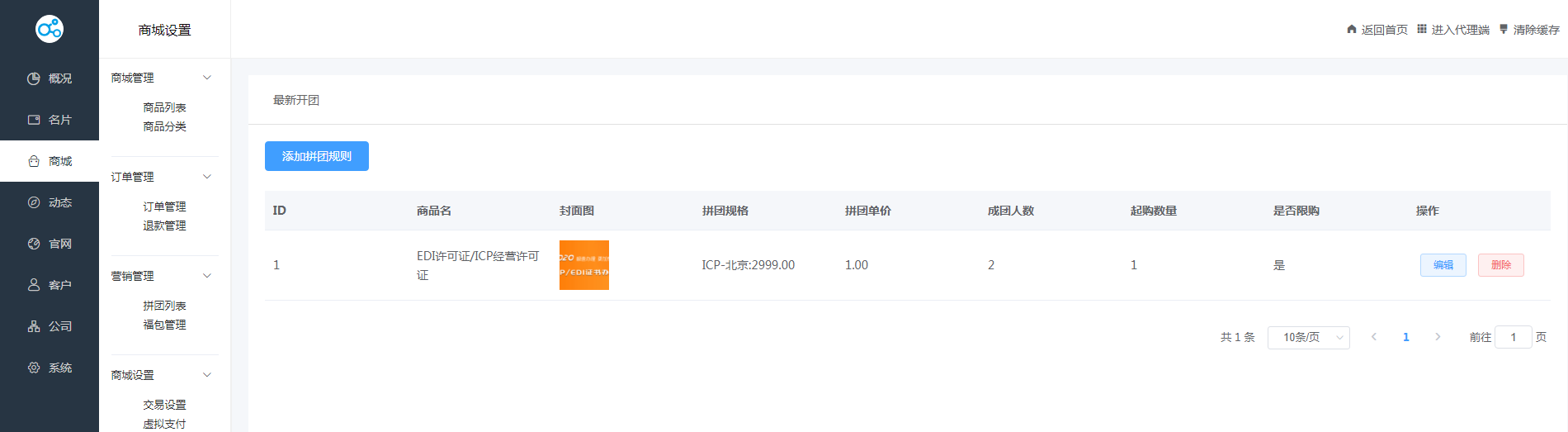Go to next page arrow

(1438, 337)
